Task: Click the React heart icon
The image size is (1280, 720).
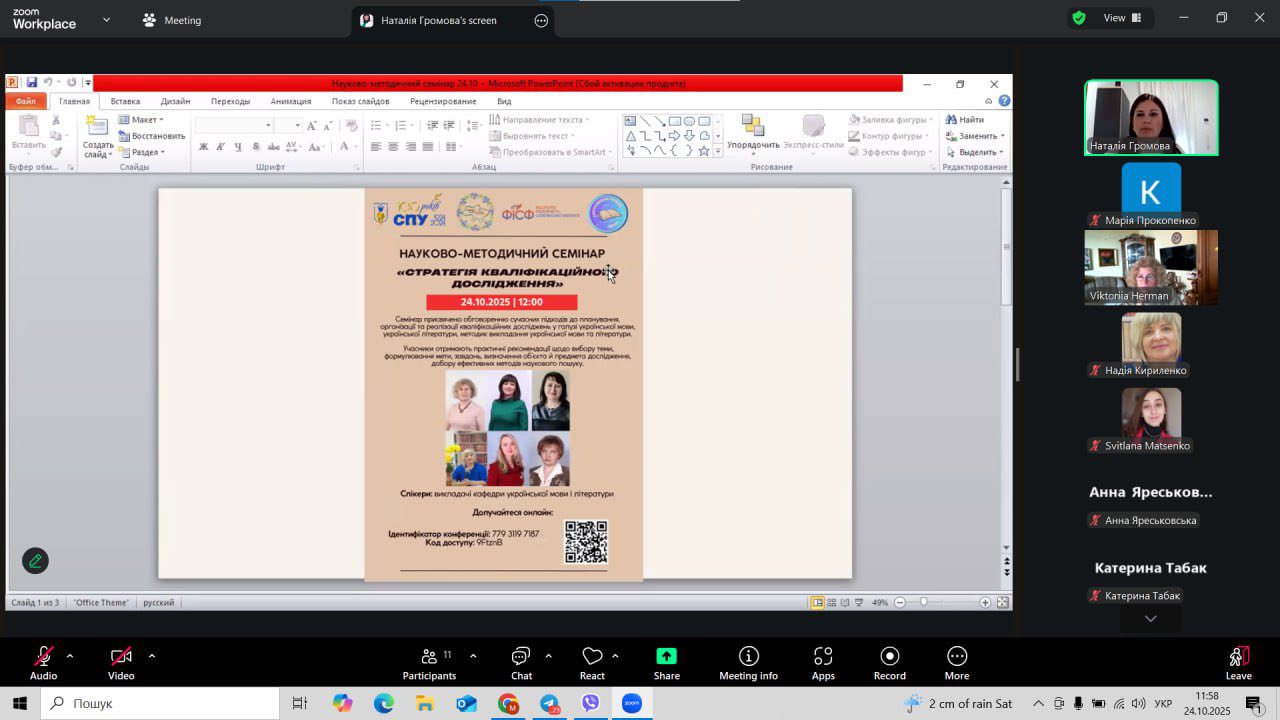Action: 592,657
